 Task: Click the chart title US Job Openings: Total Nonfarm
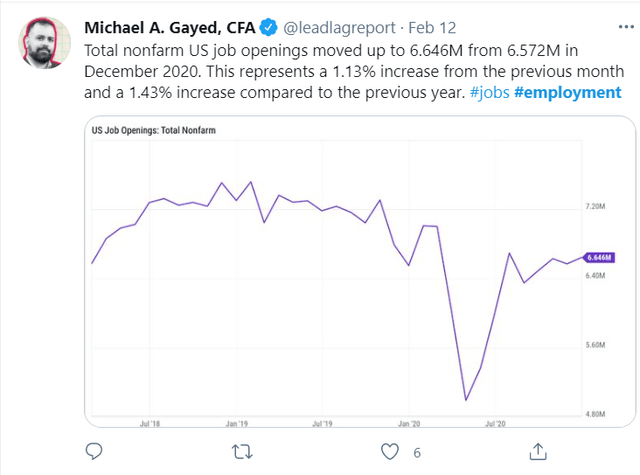tap(153, 130)
